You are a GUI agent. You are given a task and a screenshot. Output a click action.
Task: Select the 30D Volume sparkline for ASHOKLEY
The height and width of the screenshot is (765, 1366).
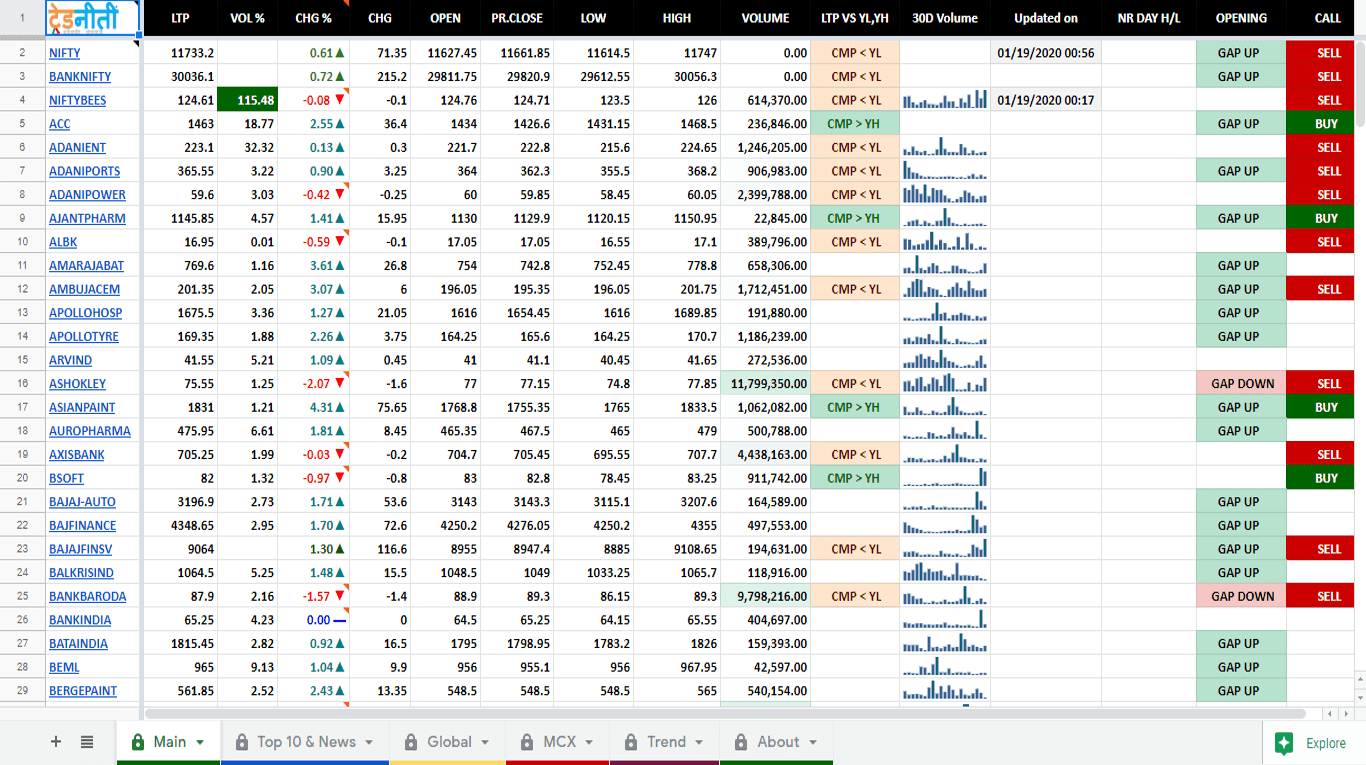(x=944, y=384)
